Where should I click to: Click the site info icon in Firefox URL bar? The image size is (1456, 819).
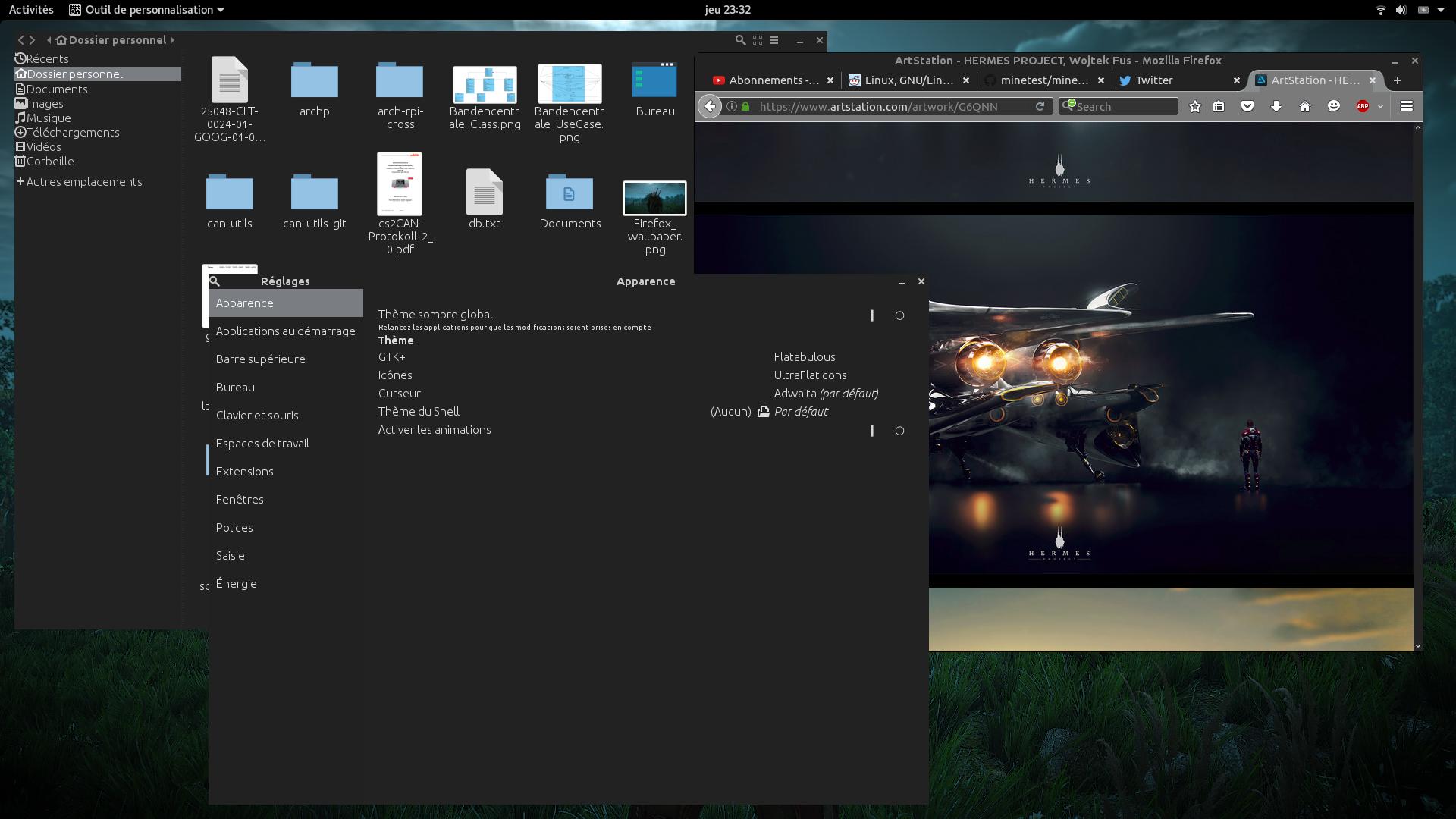point(732,106)
